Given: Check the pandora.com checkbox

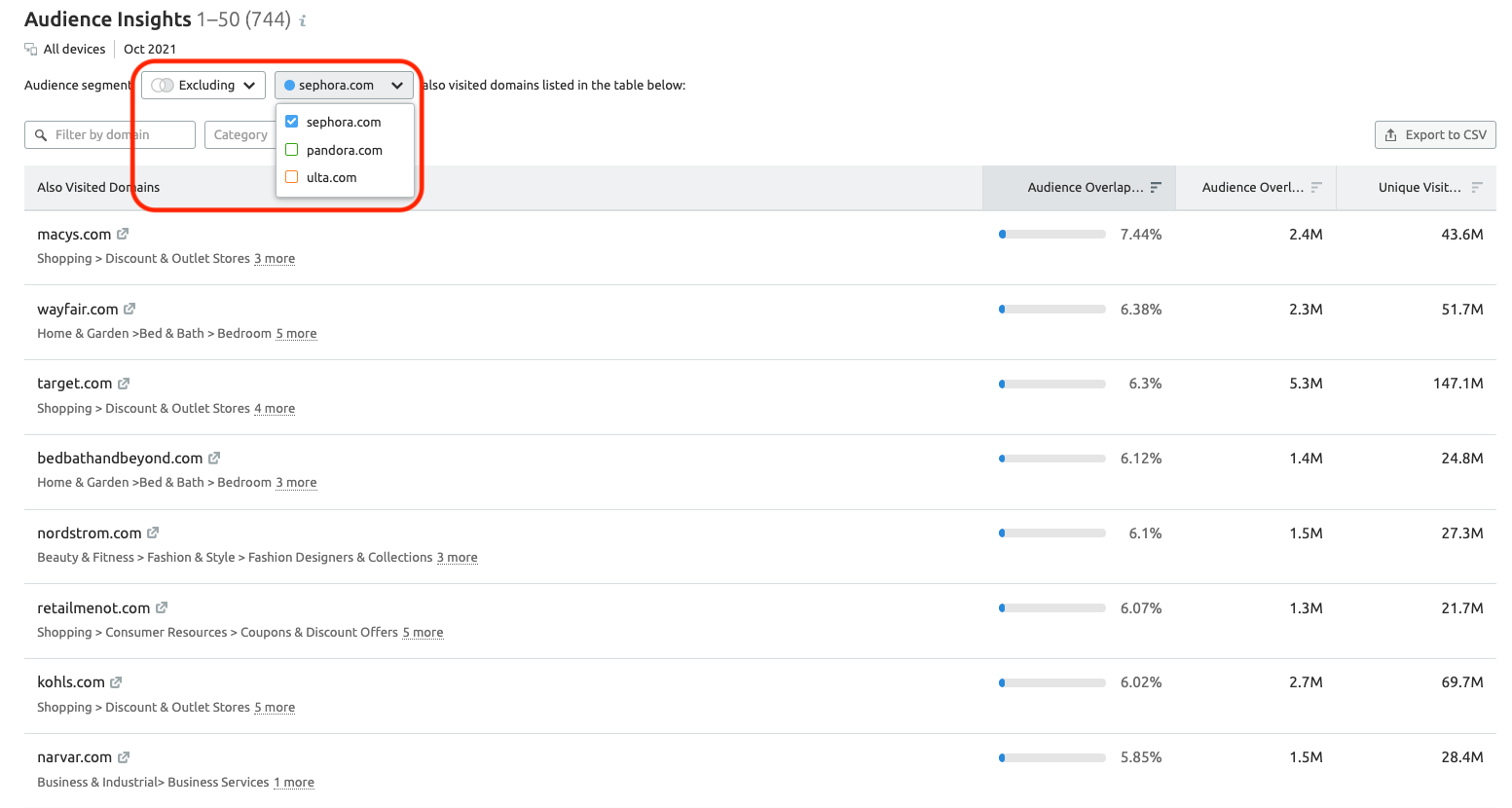Looking at the screenshot, I should pos(291,150).
